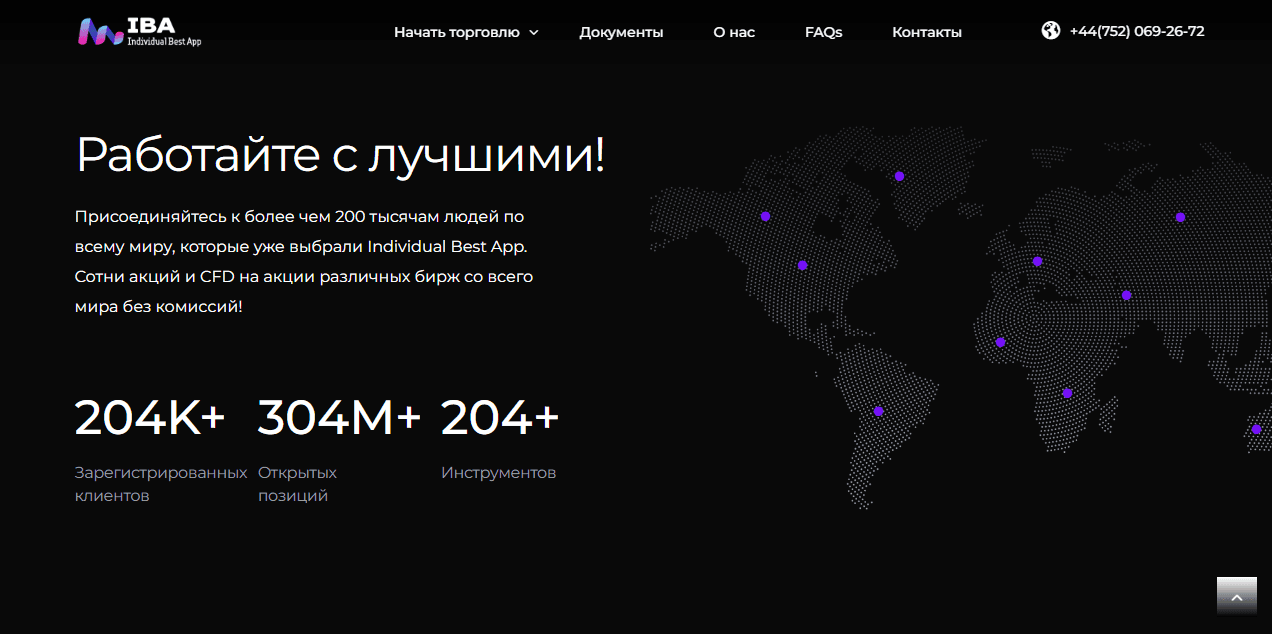Click the globe language icon
The height and width of the screenshot is (634, 1272).
tap(1050, 31)
